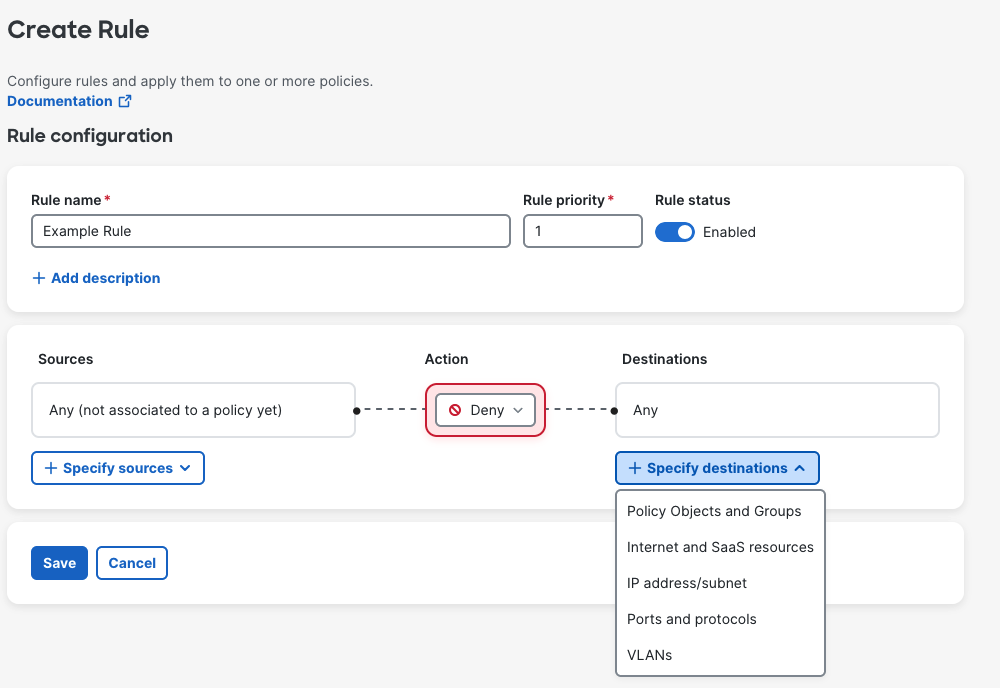Image resolution: width=1000 pixels, height=688 pixels.
Task: Open the Deny action dropdown
Action: pos(486,410)
